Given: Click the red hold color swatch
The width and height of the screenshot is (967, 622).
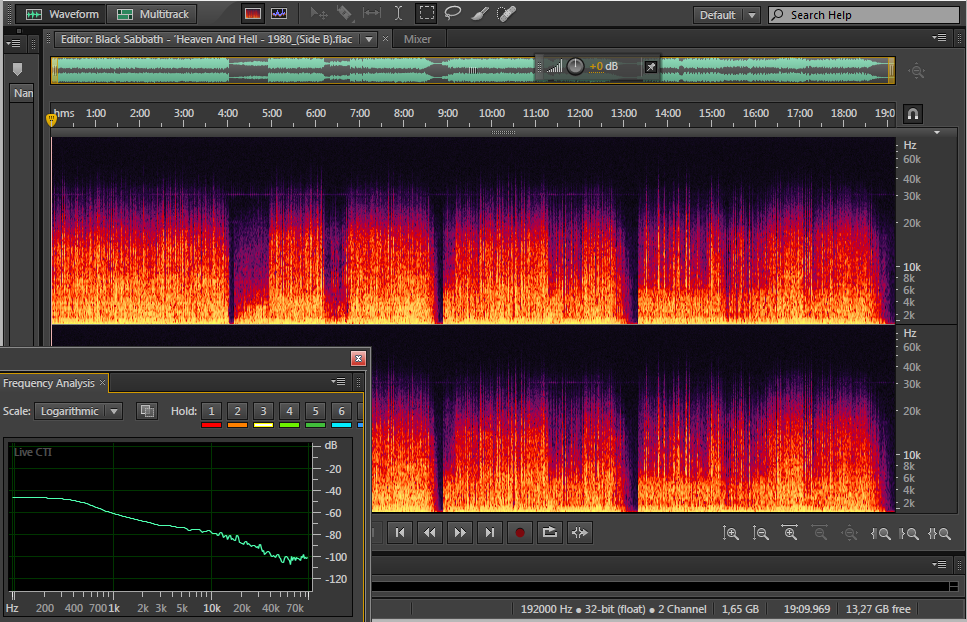Looking at the screenshot, I should pyautogui.click(x=211, y=425).
